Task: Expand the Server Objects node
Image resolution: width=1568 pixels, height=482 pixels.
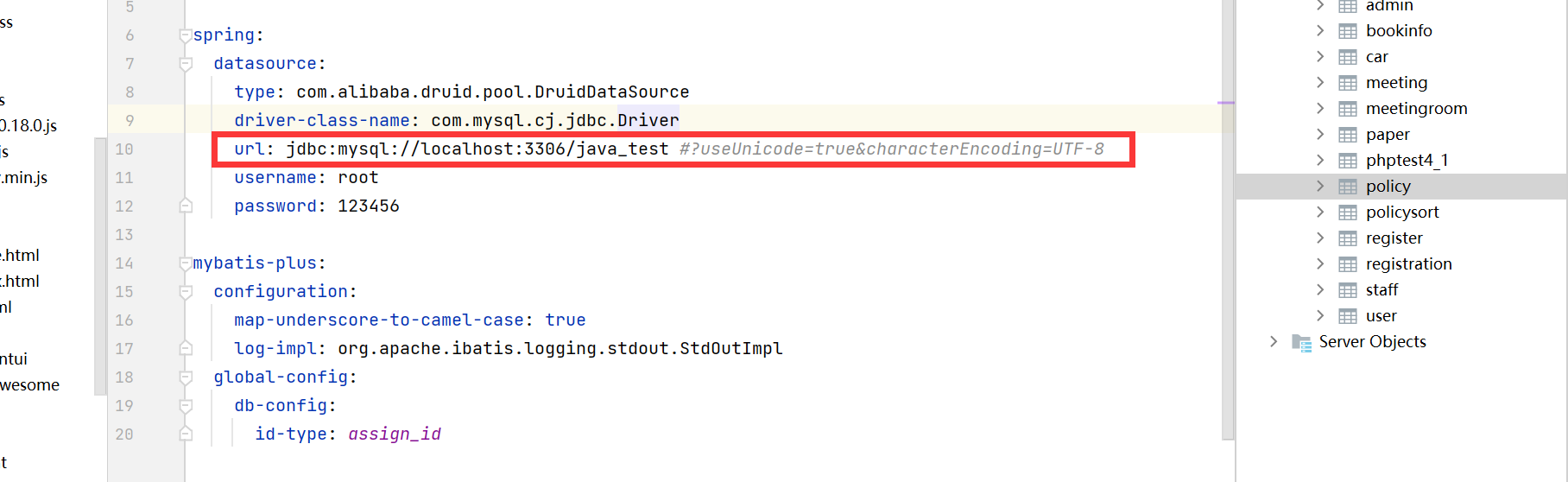Action: 1274,342
